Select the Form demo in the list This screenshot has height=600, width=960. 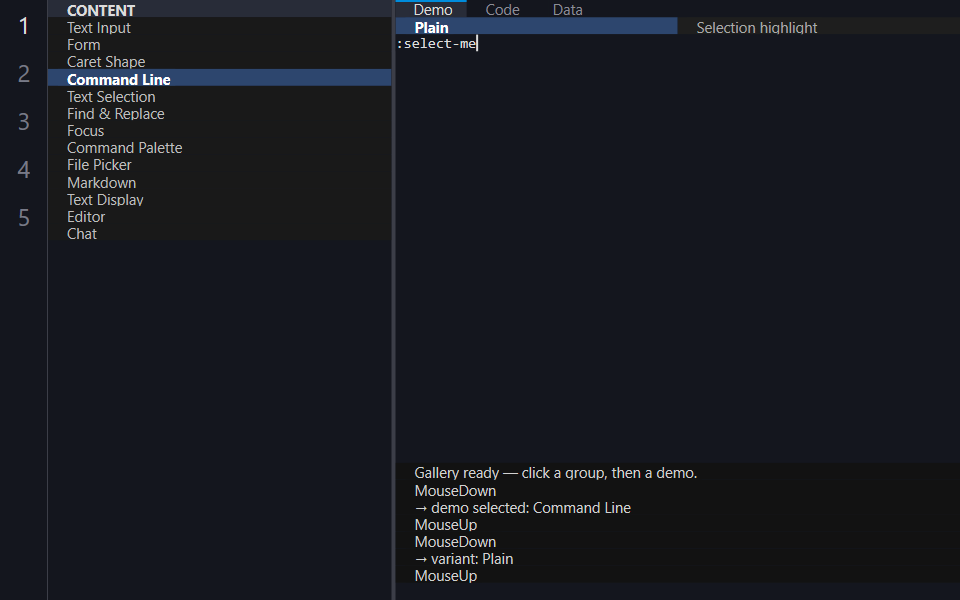point(219,45)
